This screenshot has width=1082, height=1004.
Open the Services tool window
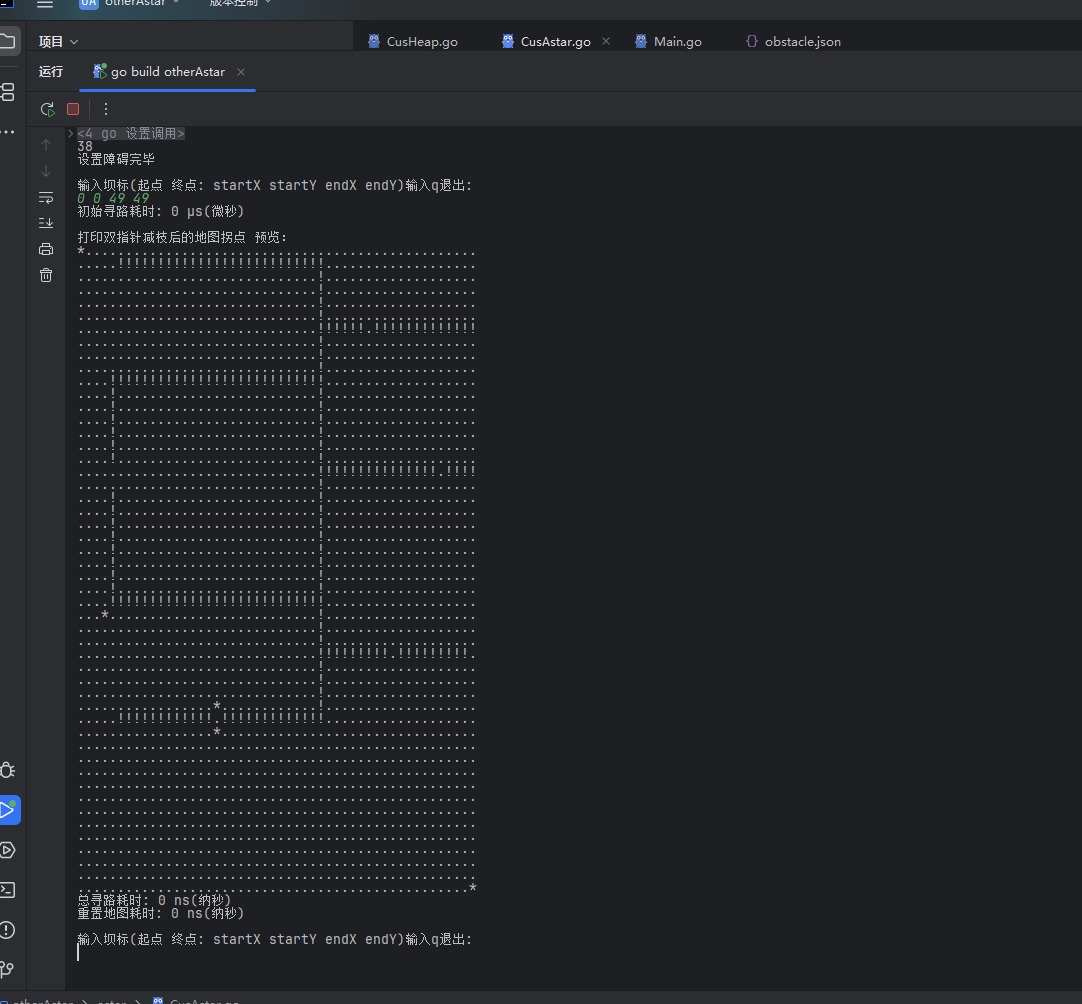[x=8, y=850]
